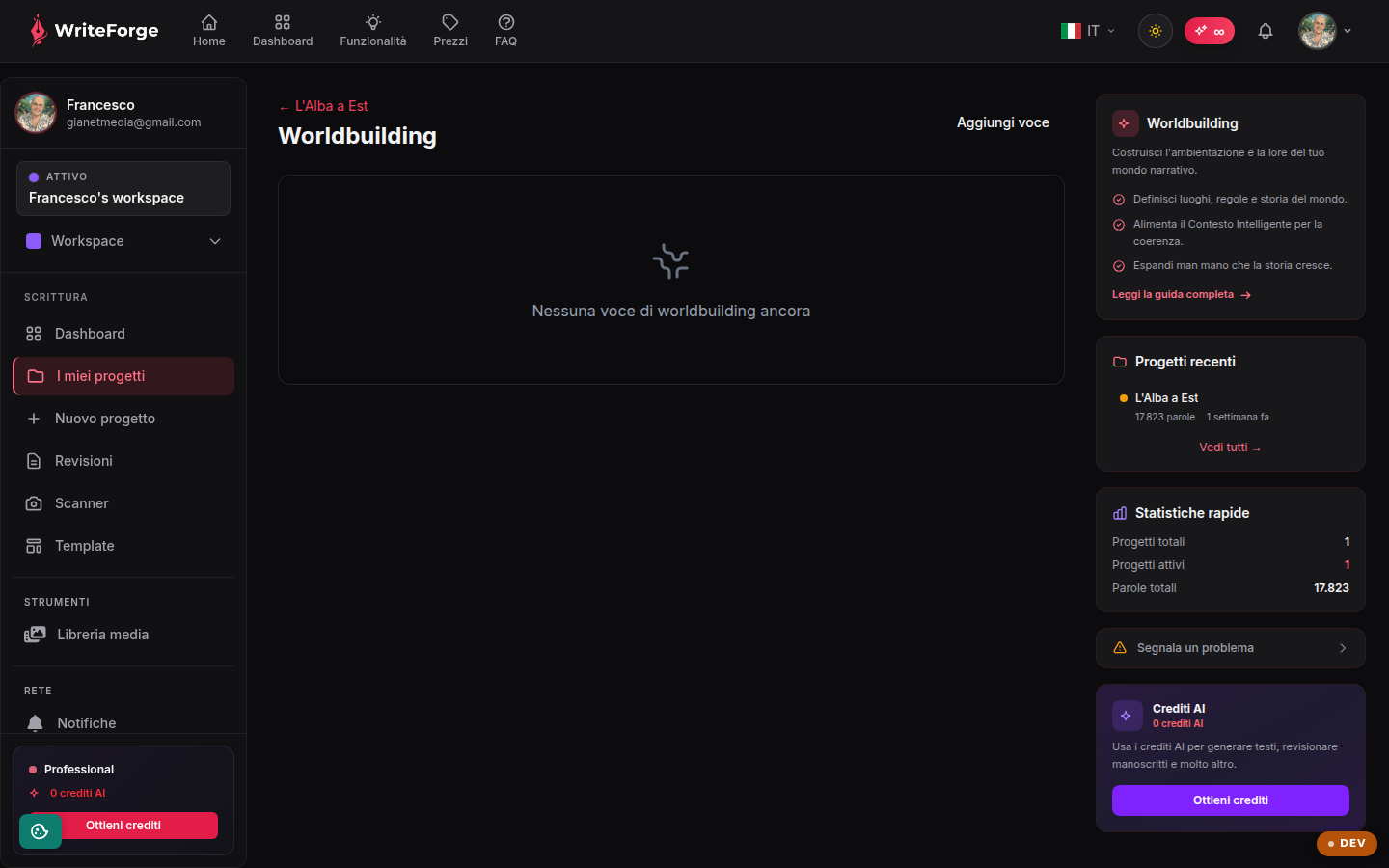Open recent project L'Alba a Est
Image resolution: width=1389 pixels, height=868 pixels.
click(x=1230, y=407)
